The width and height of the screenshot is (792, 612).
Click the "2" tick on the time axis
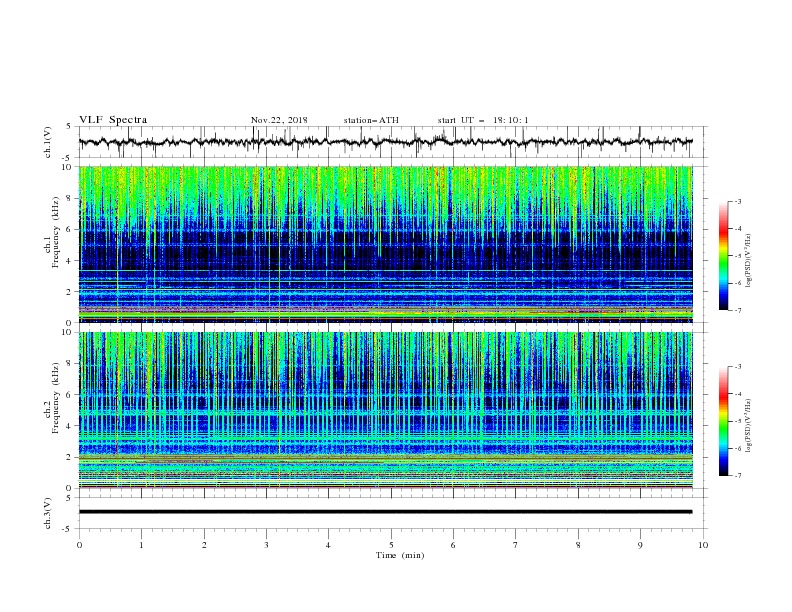[204, 545]
